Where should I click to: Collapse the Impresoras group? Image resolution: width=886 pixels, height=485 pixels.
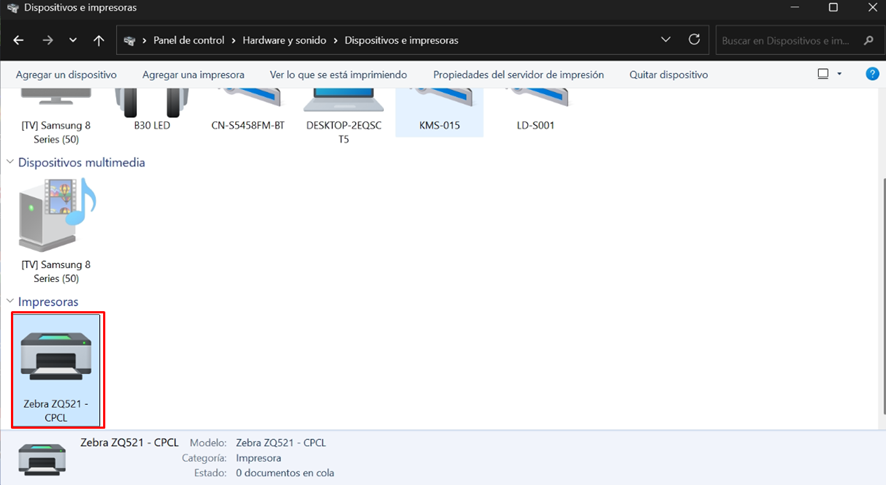click(x=11, y=302)
